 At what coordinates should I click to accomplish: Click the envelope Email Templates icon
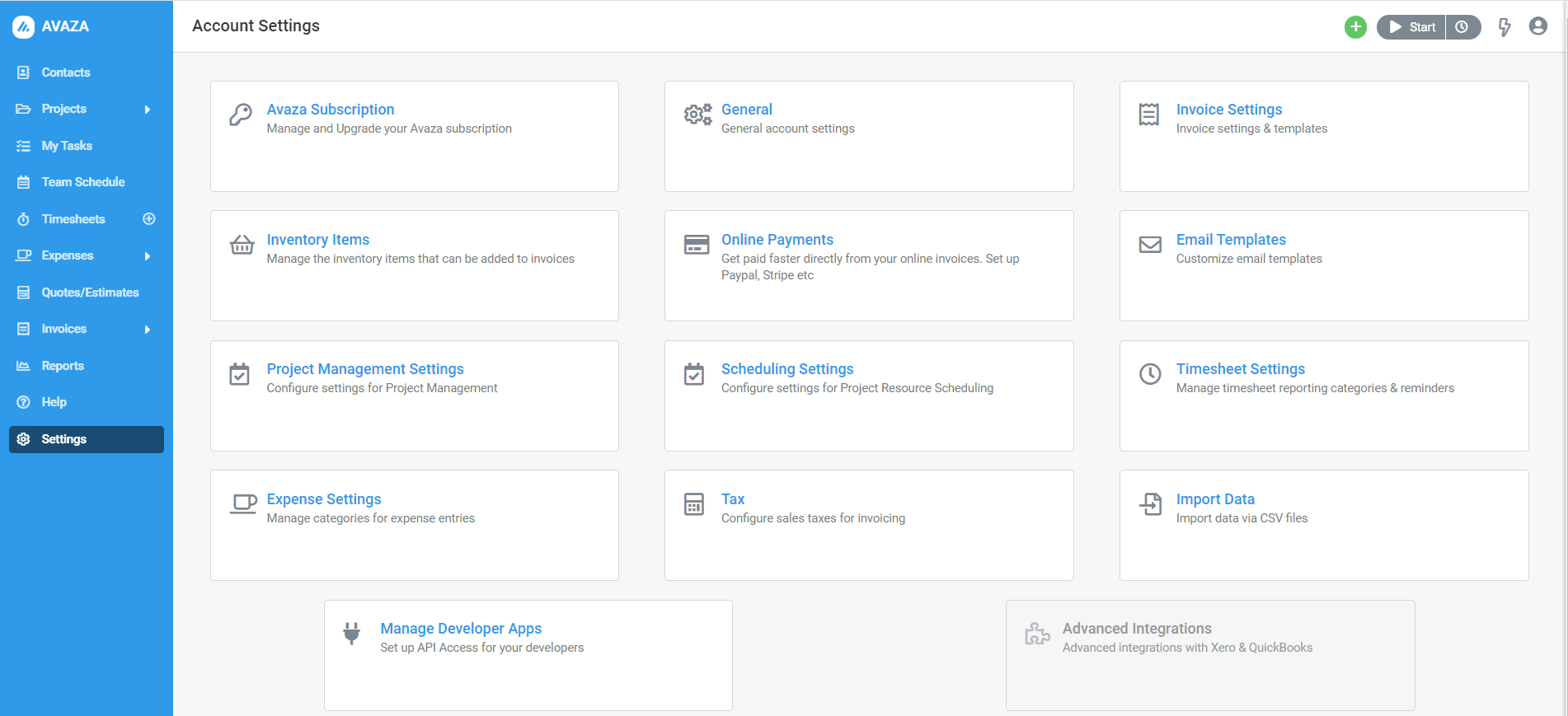pyautogui.click(x=1150, y=245)
